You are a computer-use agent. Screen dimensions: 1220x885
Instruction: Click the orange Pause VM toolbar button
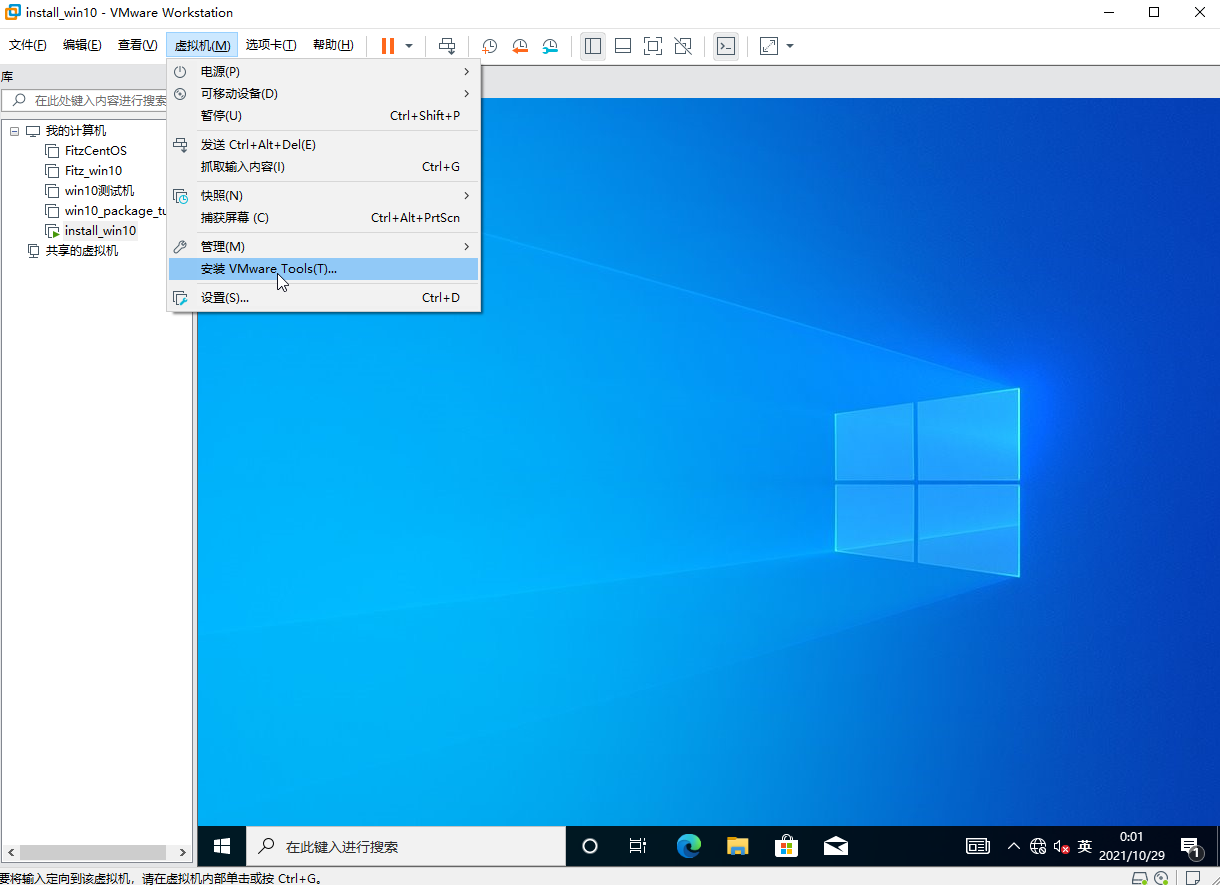387,46
